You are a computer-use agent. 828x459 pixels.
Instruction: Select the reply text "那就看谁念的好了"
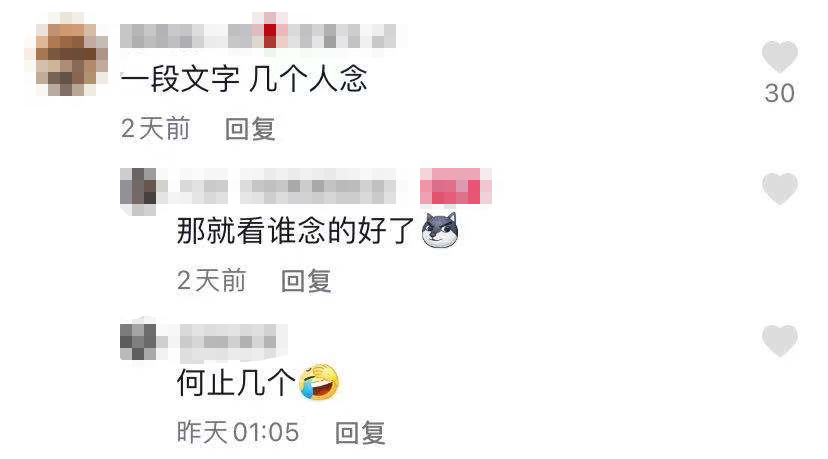pyautogui.click(x=296, y=231)
